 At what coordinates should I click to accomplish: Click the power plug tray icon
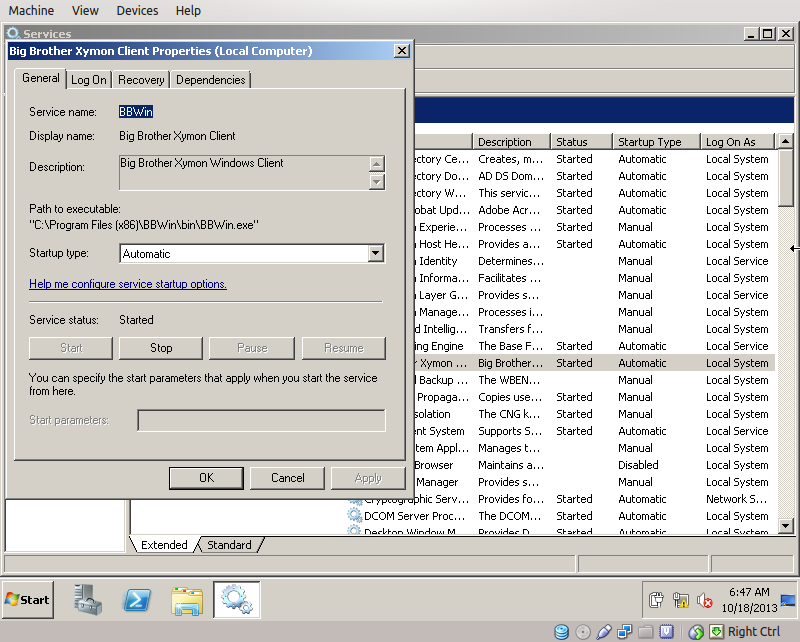click(x=656, y=600)
